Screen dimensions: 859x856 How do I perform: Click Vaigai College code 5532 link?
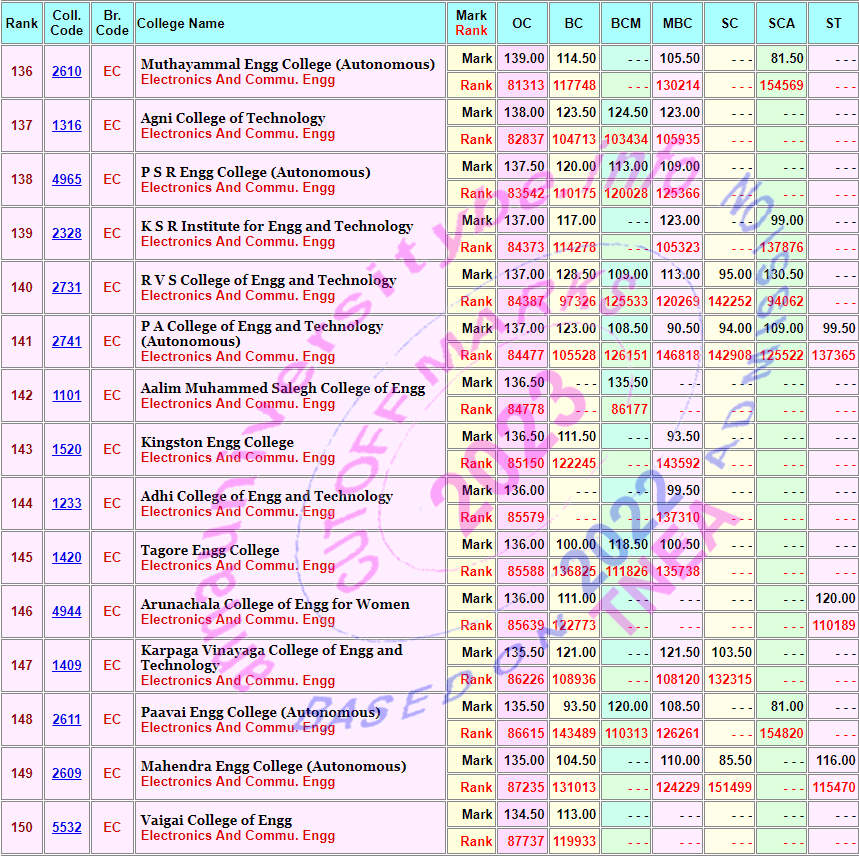tap(67, 828)
